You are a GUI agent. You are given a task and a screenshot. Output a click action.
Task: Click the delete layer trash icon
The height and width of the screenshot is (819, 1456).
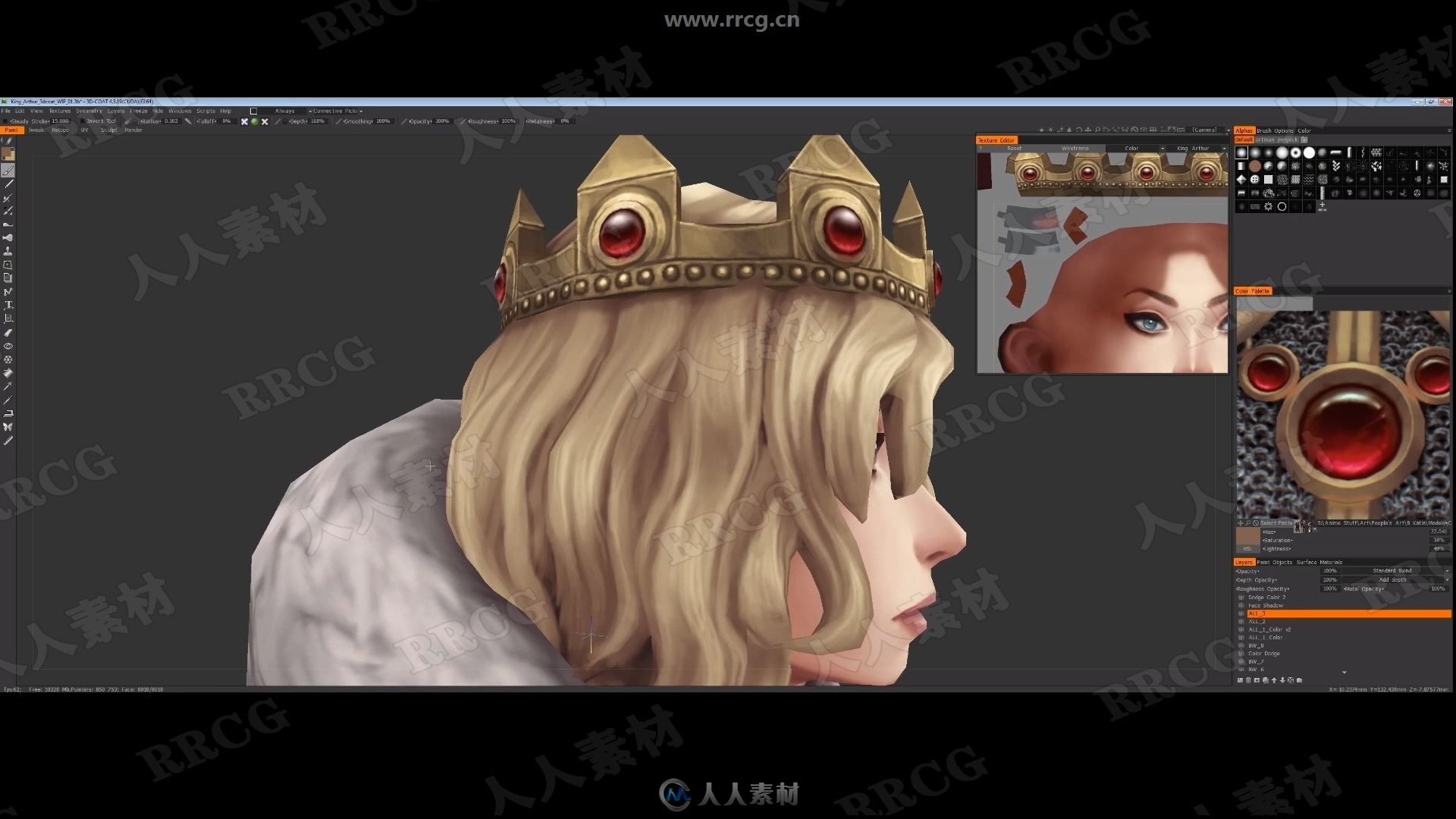pyautogui.click(x=1248, y=680)
